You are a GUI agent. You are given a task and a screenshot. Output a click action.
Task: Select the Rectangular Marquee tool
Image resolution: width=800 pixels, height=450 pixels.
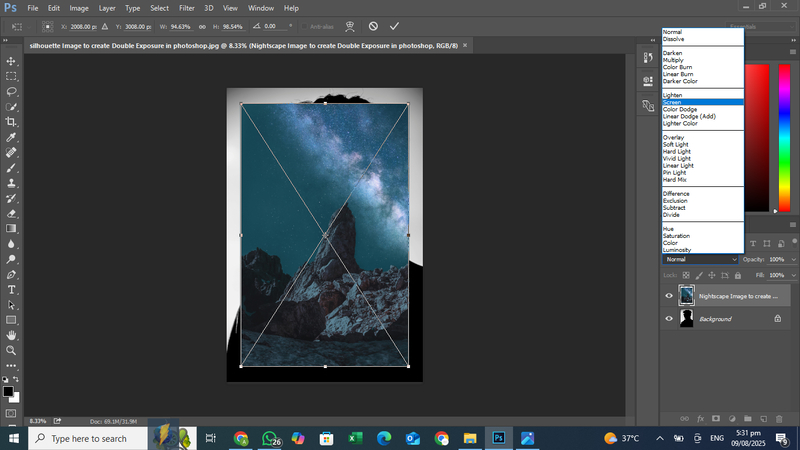[x=11, y=77]
